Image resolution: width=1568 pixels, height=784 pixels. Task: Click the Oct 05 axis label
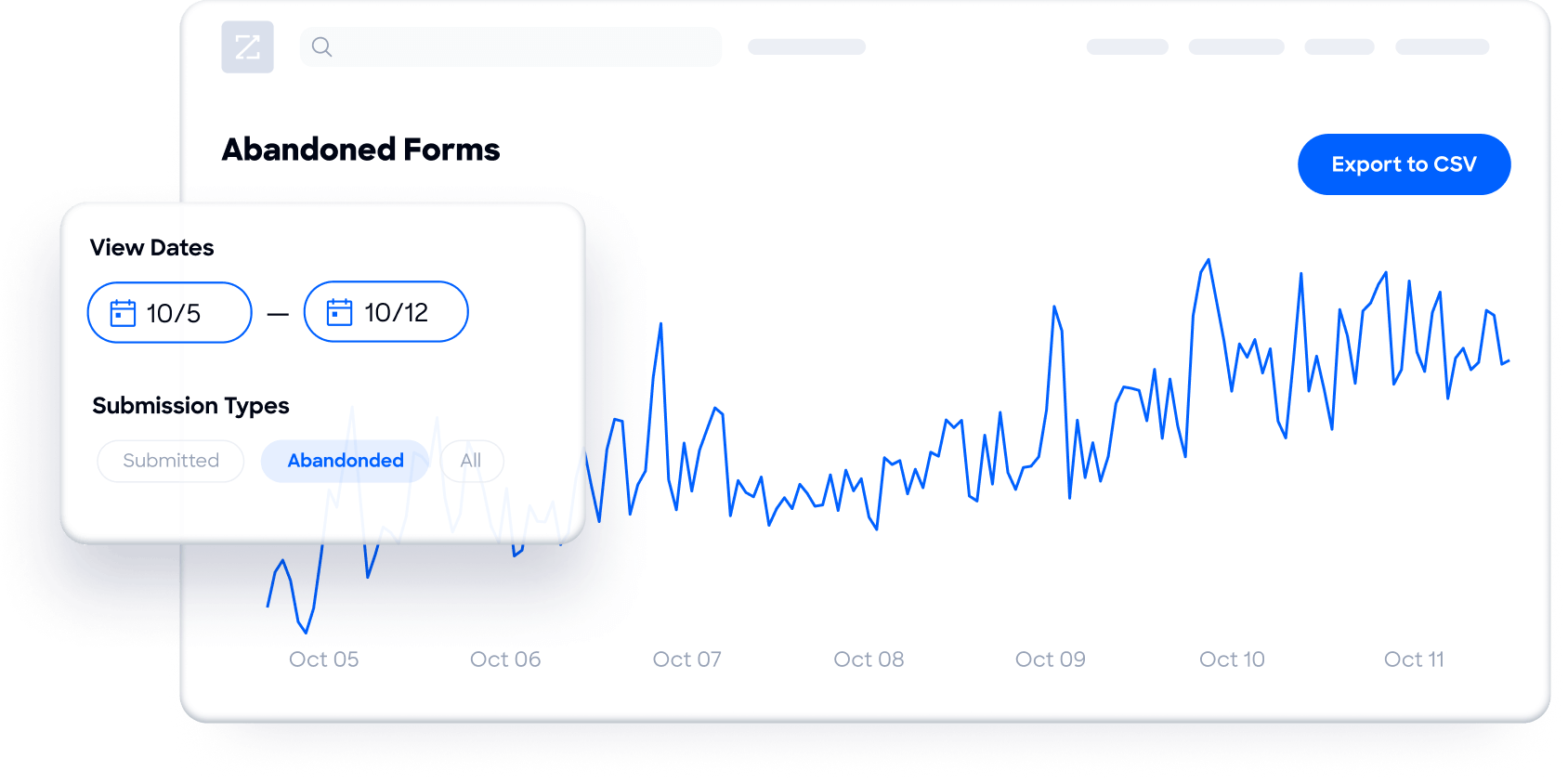[323, 660]
